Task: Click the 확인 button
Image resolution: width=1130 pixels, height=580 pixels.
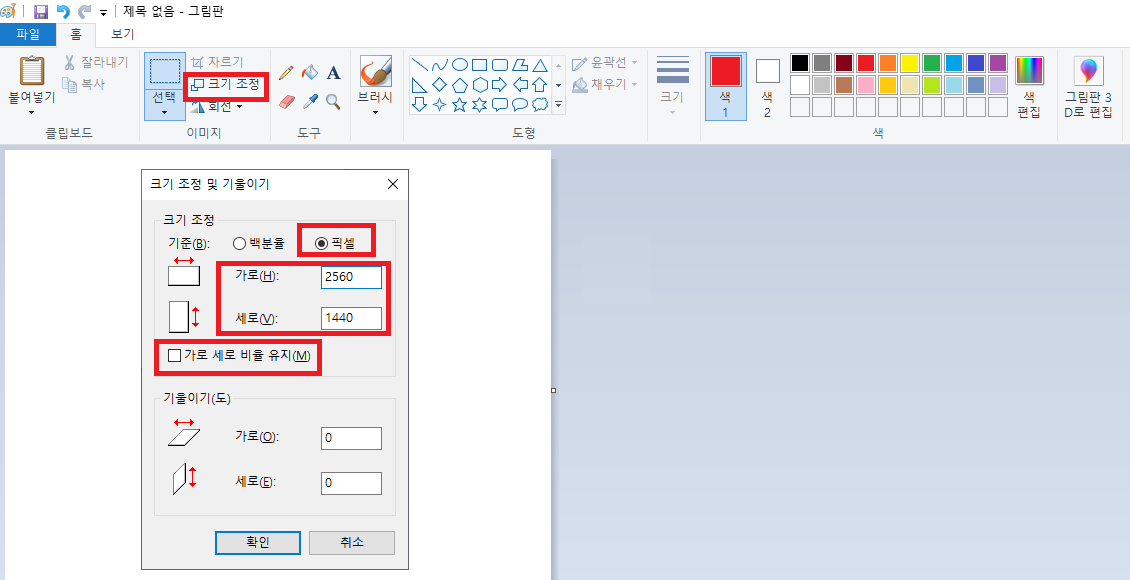Action: coord(258,542)
